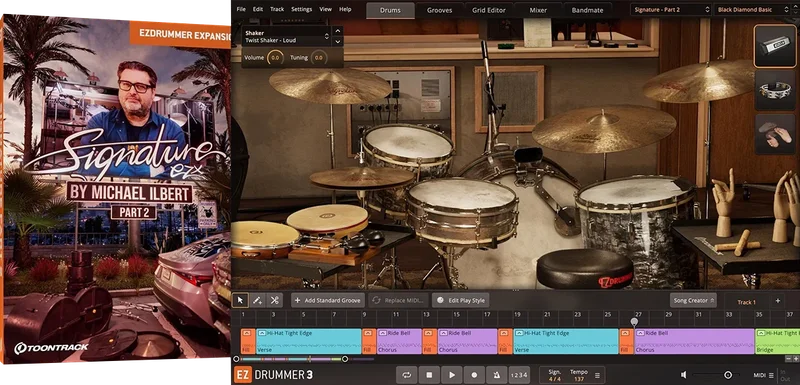Toggle the metronome
Screen dimensions: 800x385
tap(496, 375)
